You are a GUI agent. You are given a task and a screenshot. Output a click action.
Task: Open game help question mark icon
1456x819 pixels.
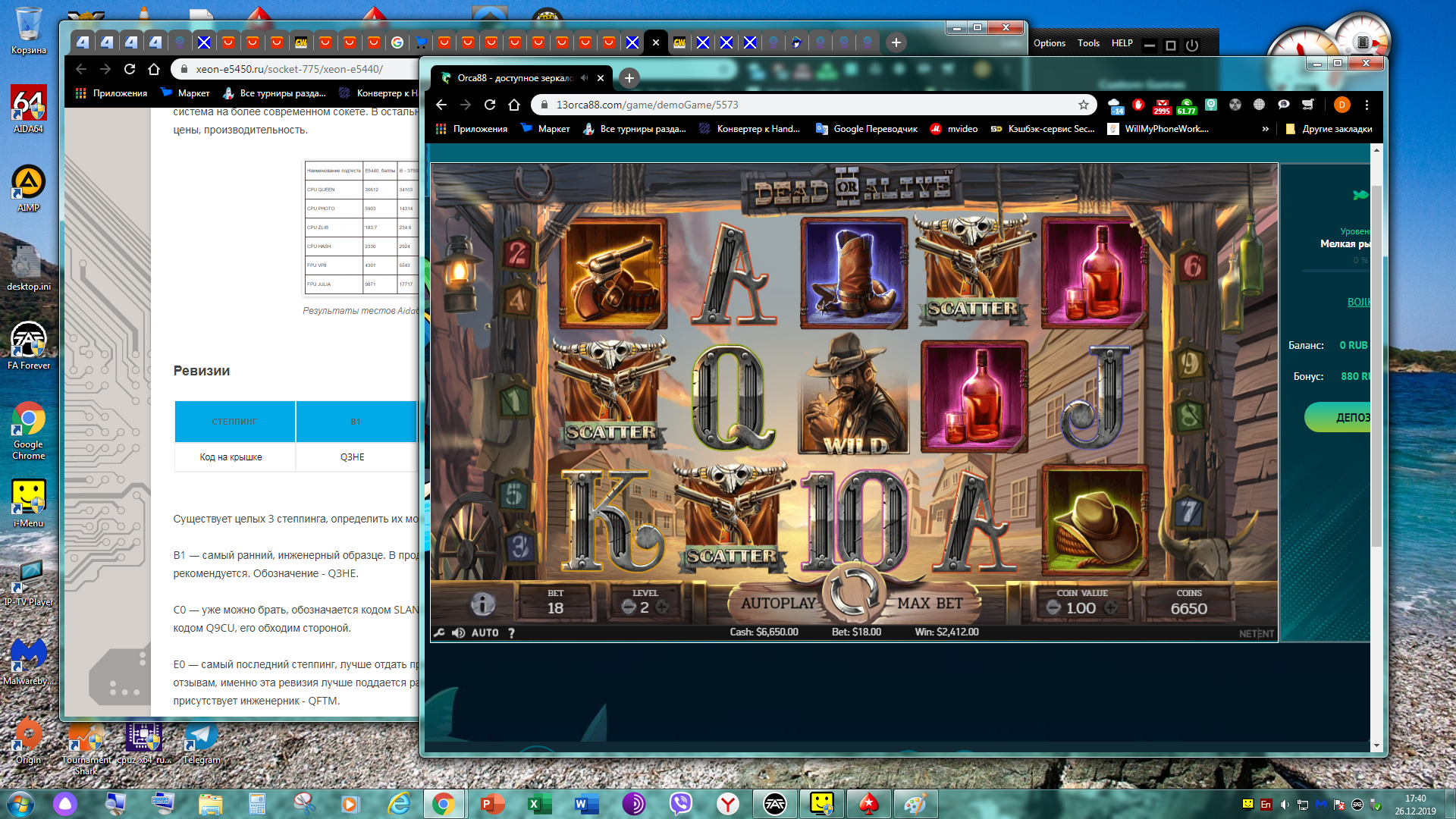[512, 632]
